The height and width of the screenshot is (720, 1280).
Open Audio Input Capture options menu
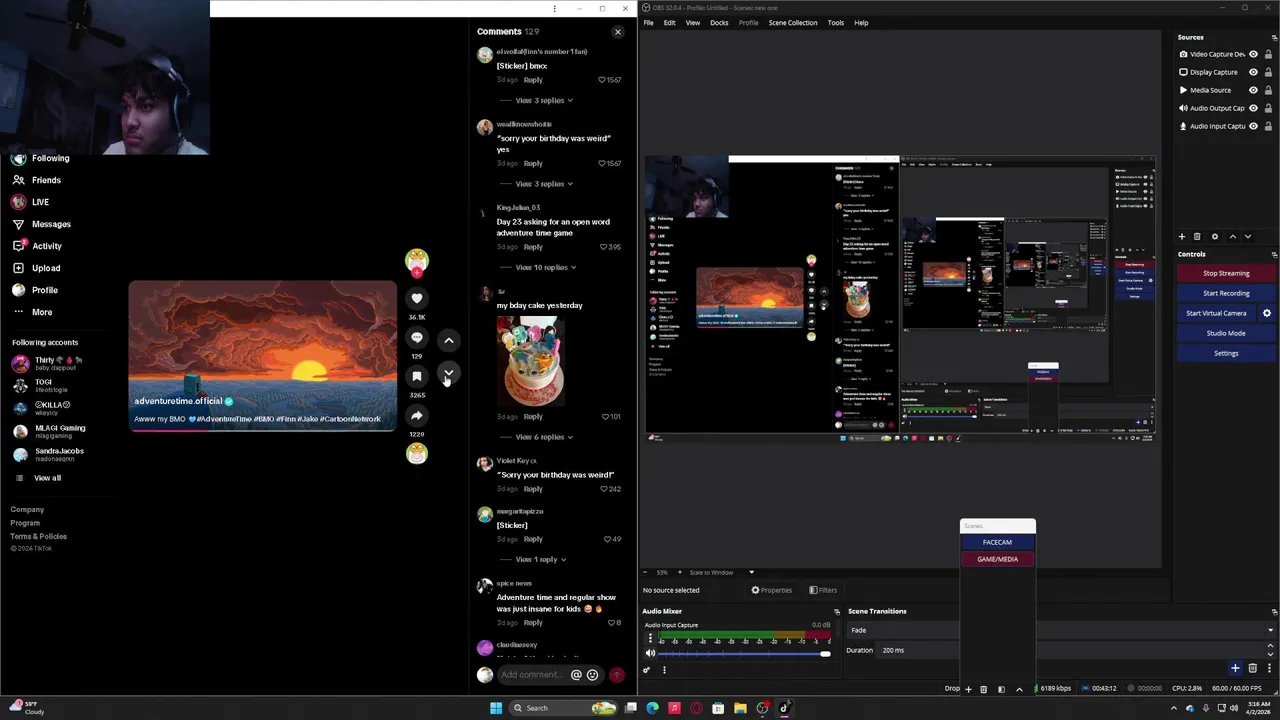click(650, 638)
